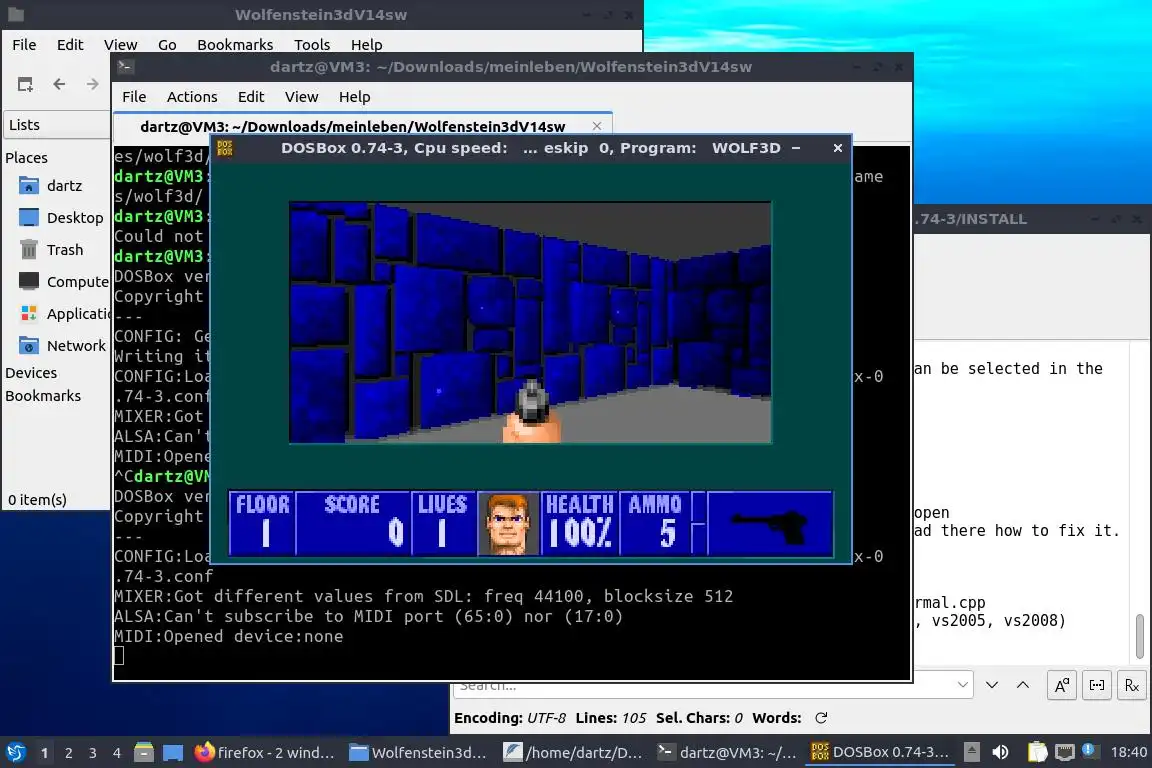
Task: Switch to workspace 4
Action: click(117, 753)
